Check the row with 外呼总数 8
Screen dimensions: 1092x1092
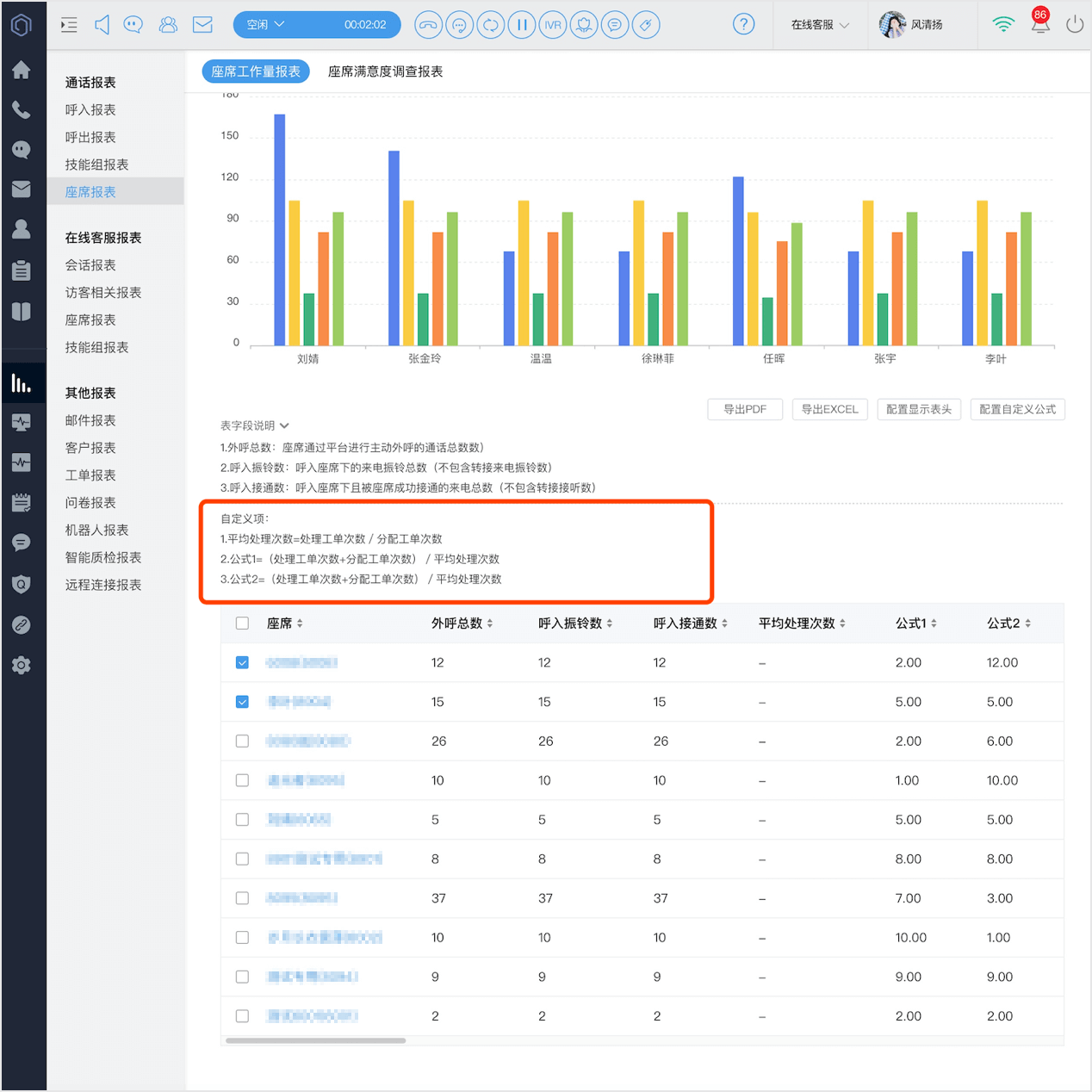pyautogui.click(x=242, y=859)
